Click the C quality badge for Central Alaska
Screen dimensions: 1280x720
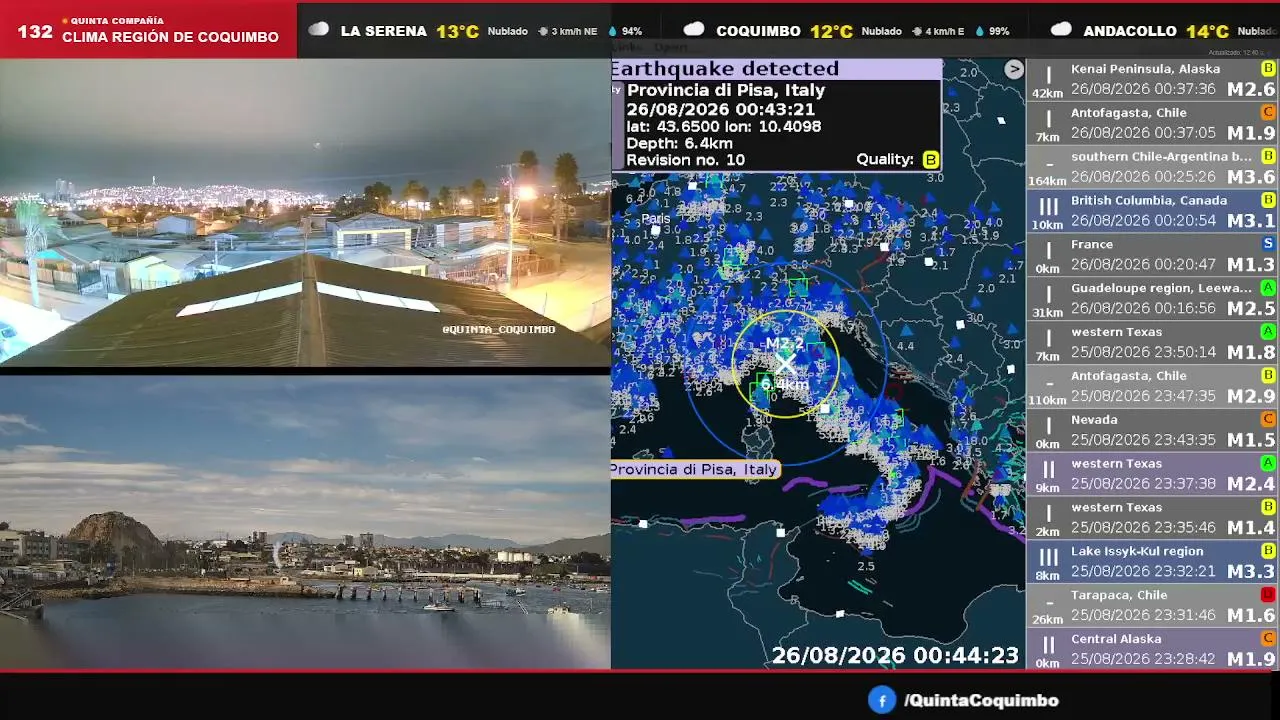click(1268, 638)
